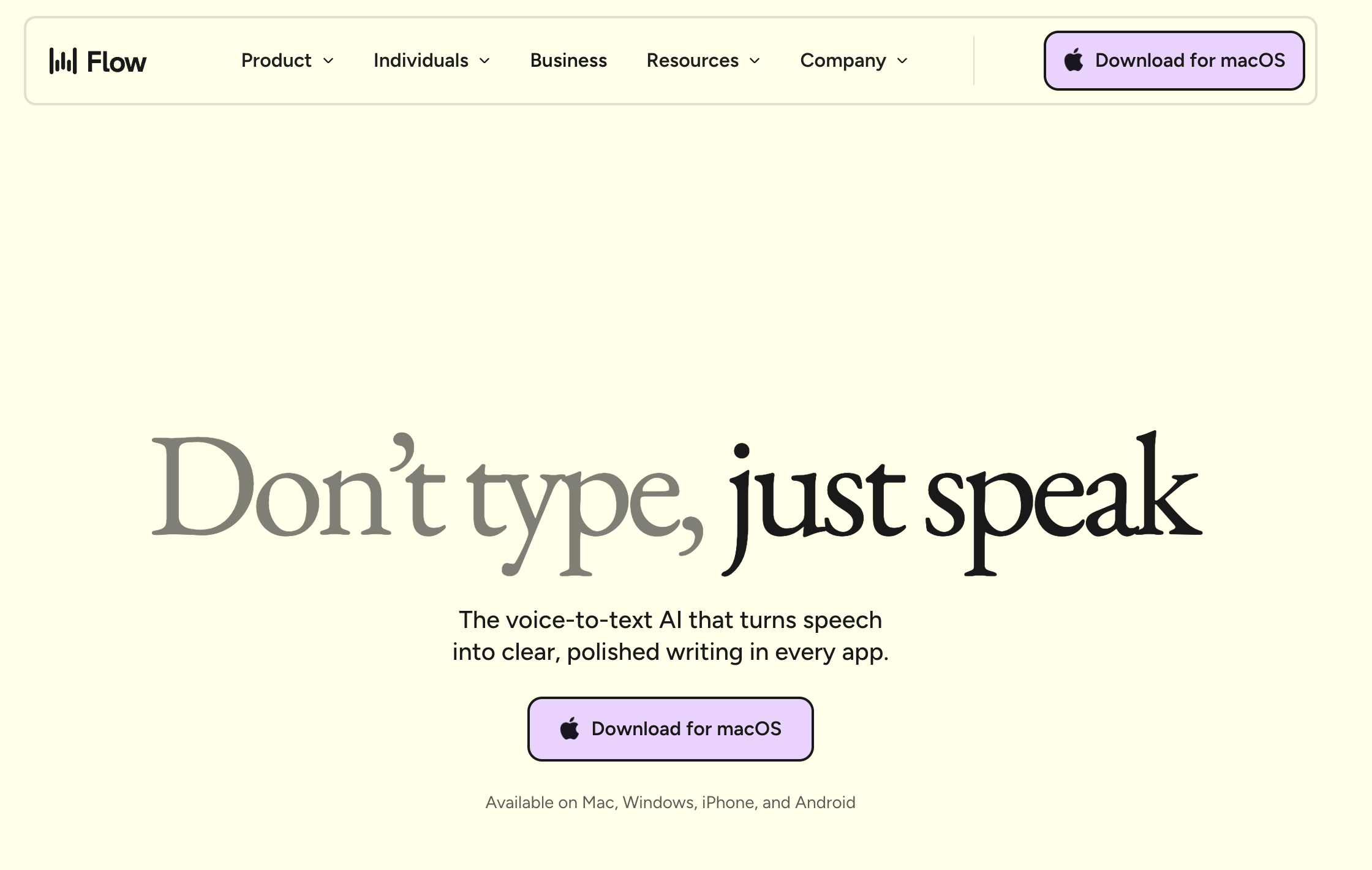The width and height of the screenshot is (1372, 870).
Task: Click the hero Download for macOS button
Action: click(671, 729)
